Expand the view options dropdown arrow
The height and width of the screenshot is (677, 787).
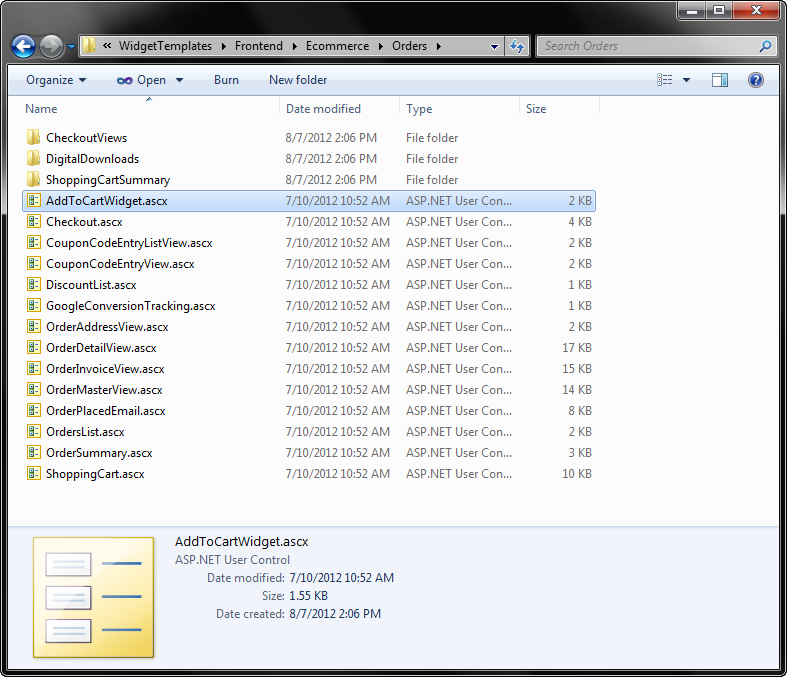coord(687,80)
